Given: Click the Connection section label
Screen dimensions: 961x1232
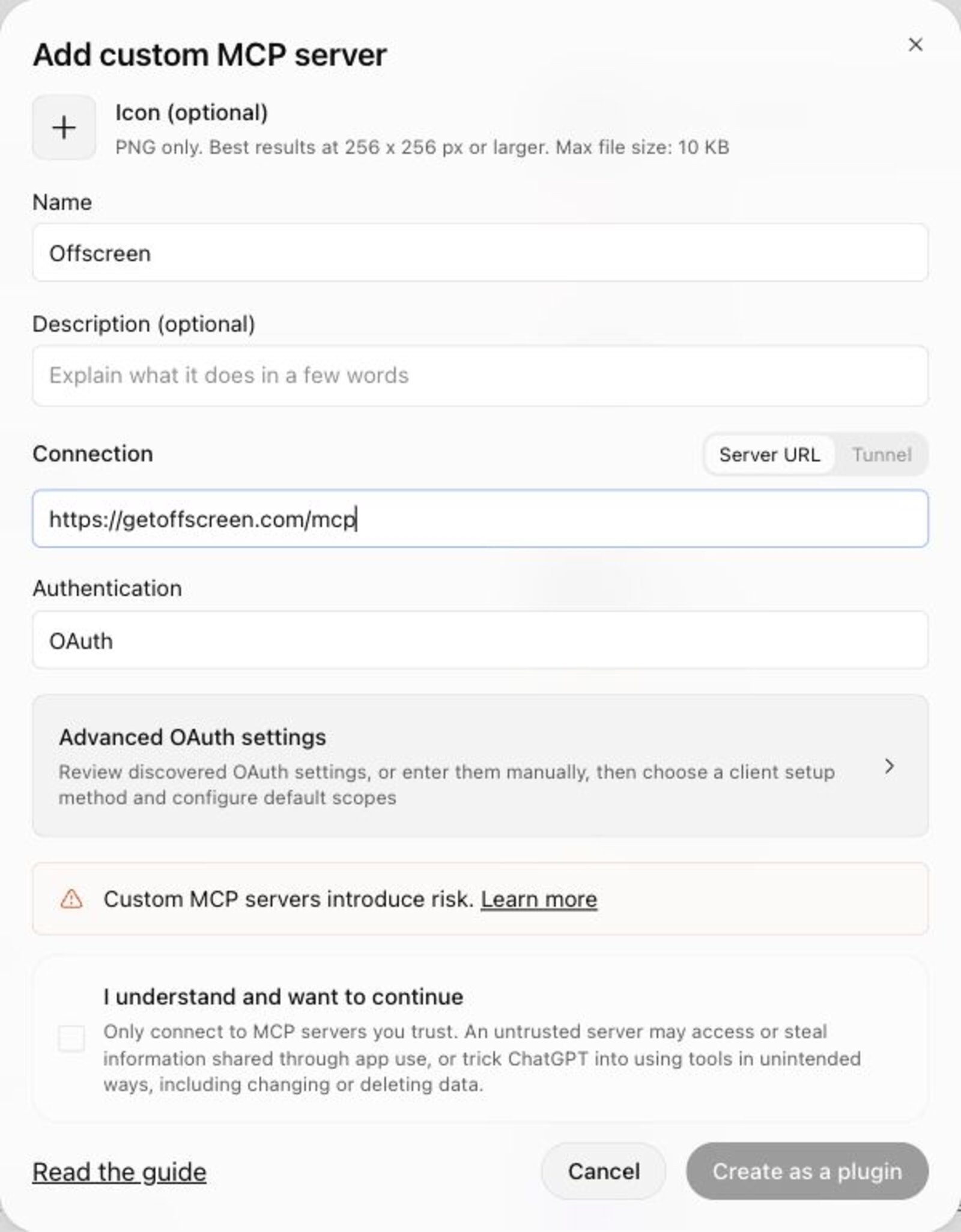Looking at the screenshot, I should (x=93, y=454).
